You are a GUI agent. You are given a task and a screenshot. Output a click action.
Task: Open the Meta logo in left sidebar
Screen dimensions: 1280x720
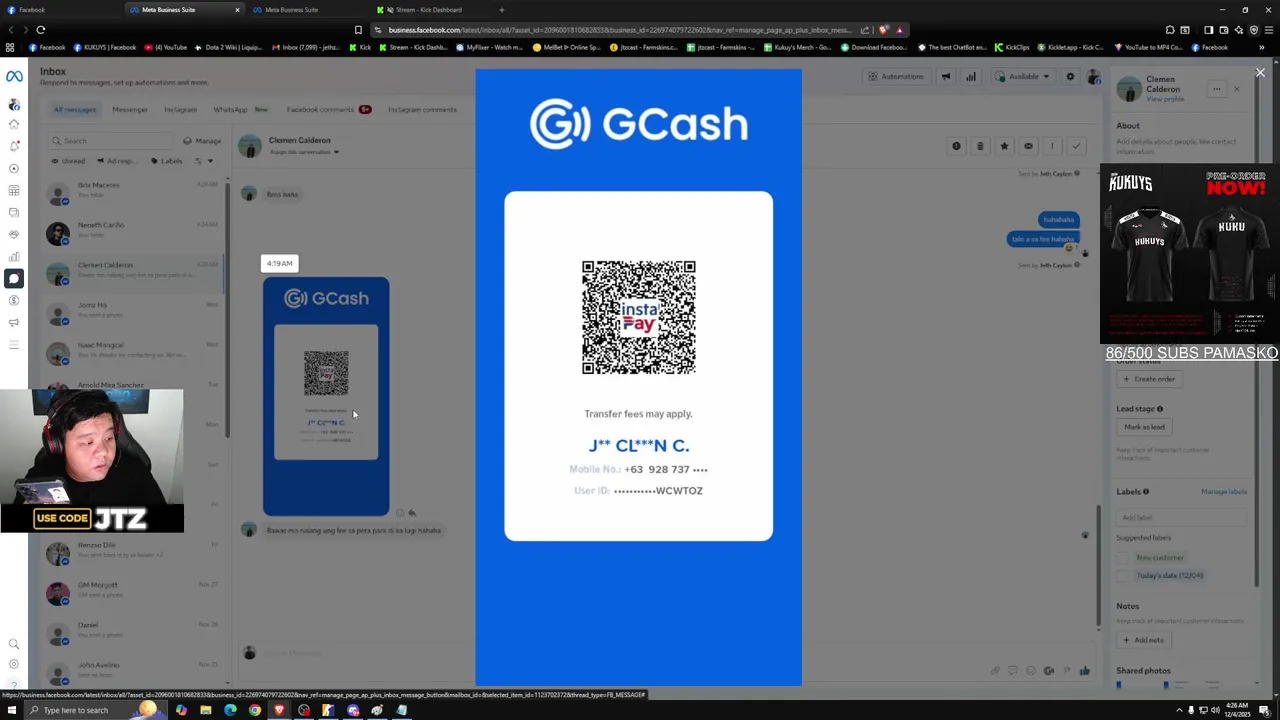pos(14,76)
